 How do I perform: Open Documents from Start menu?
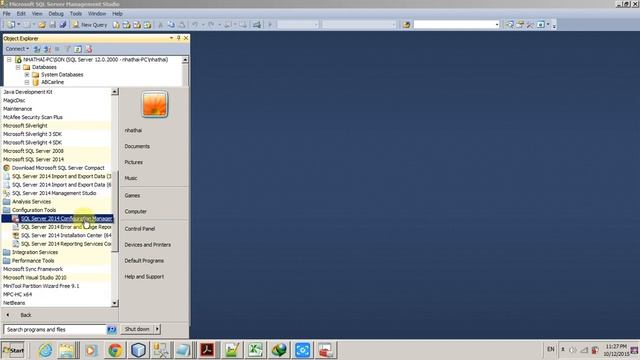coord(137,147)
